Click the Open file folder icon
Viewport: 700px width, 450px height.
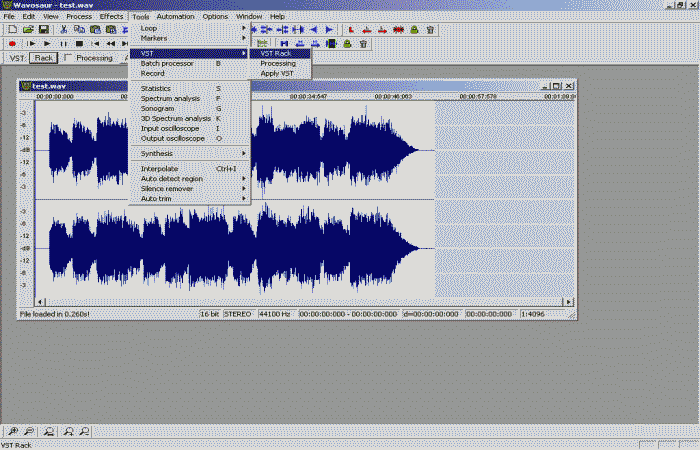coord(27,30)
